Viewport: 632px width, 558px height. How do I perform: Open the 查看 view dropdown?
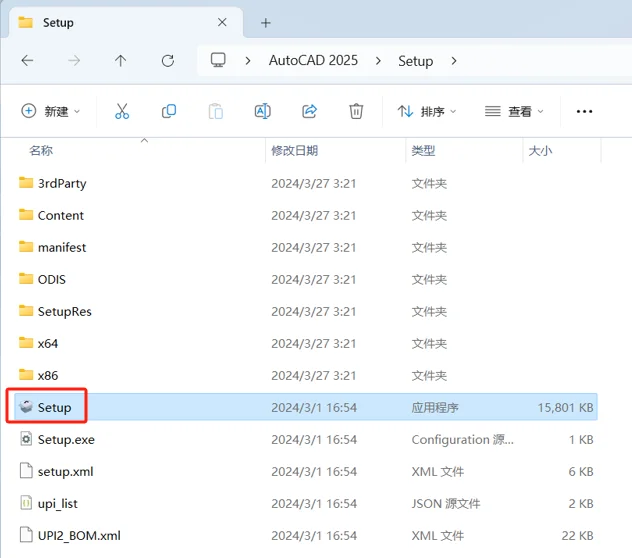[514, 111]
